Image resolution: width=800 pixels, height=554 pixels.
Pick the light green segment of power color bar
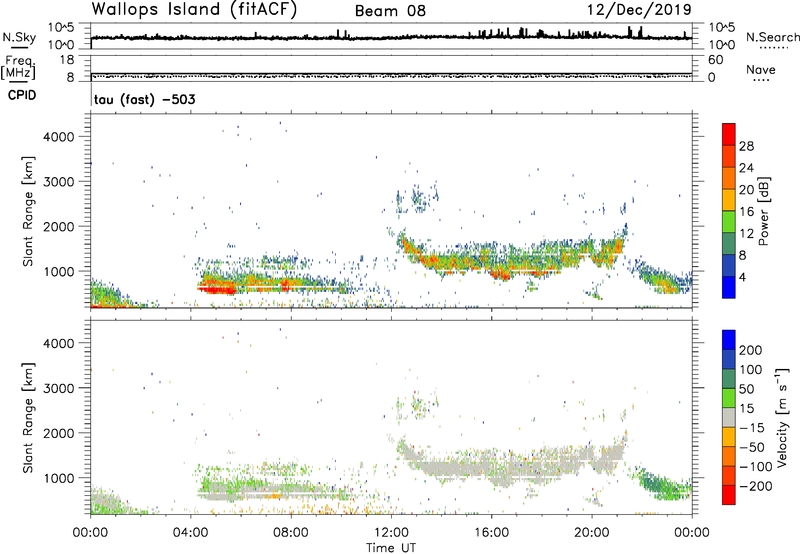point(729,222)
